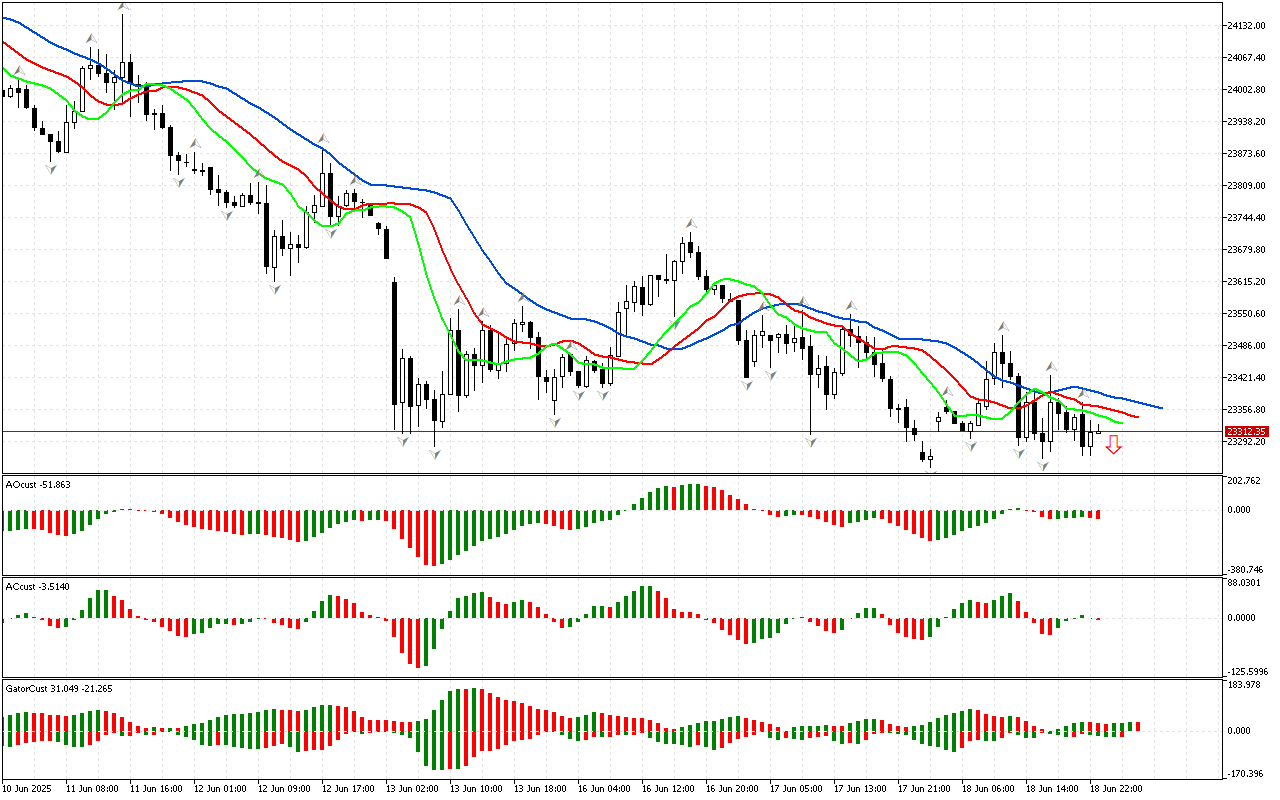Viewport: 1280px width, 800px height.
Task: Click 202.762 on the AOcust scale
Action: (x=1246, y=481)
